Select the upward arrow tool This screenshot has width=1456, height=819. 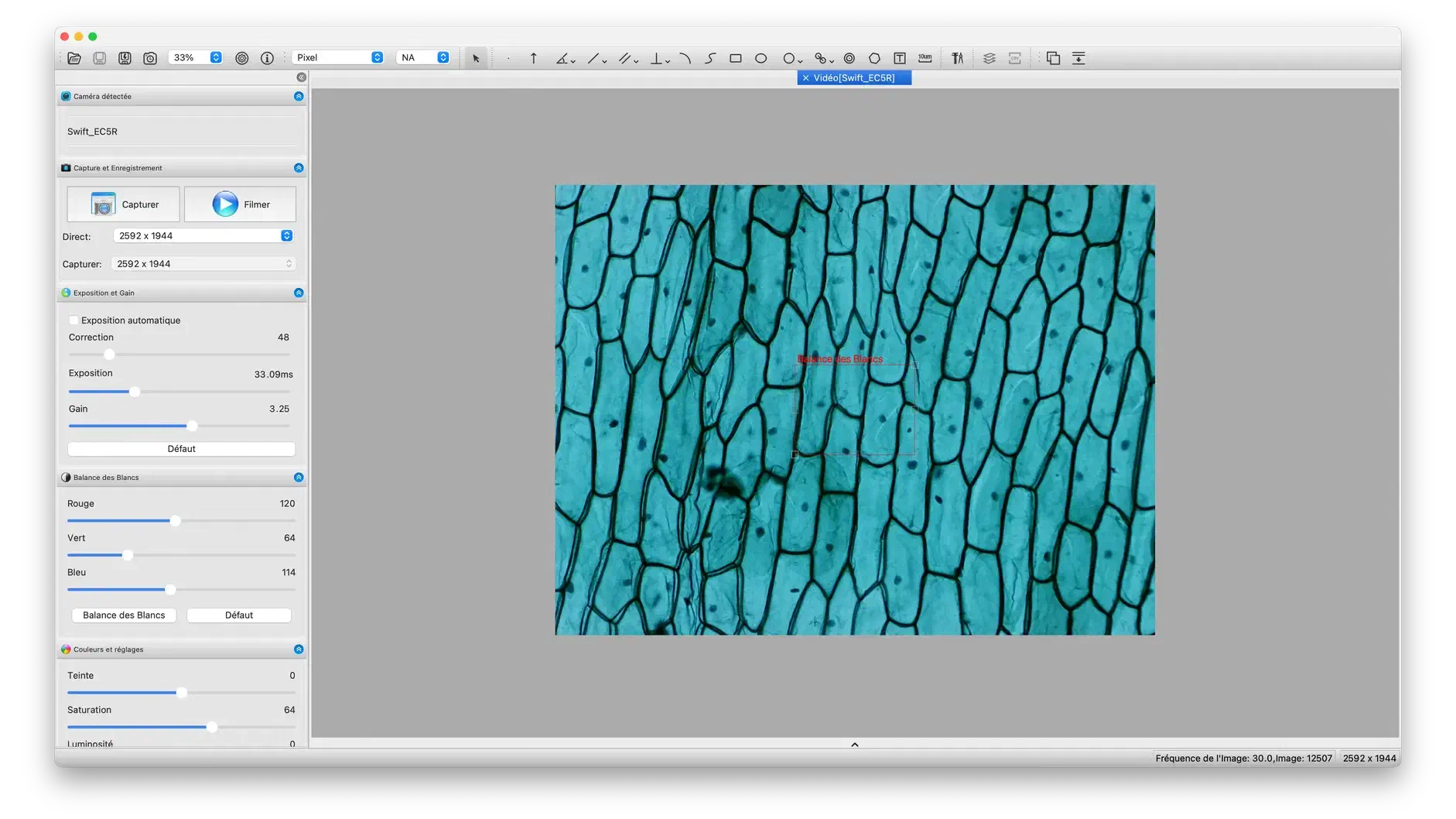tap(533, 58)
